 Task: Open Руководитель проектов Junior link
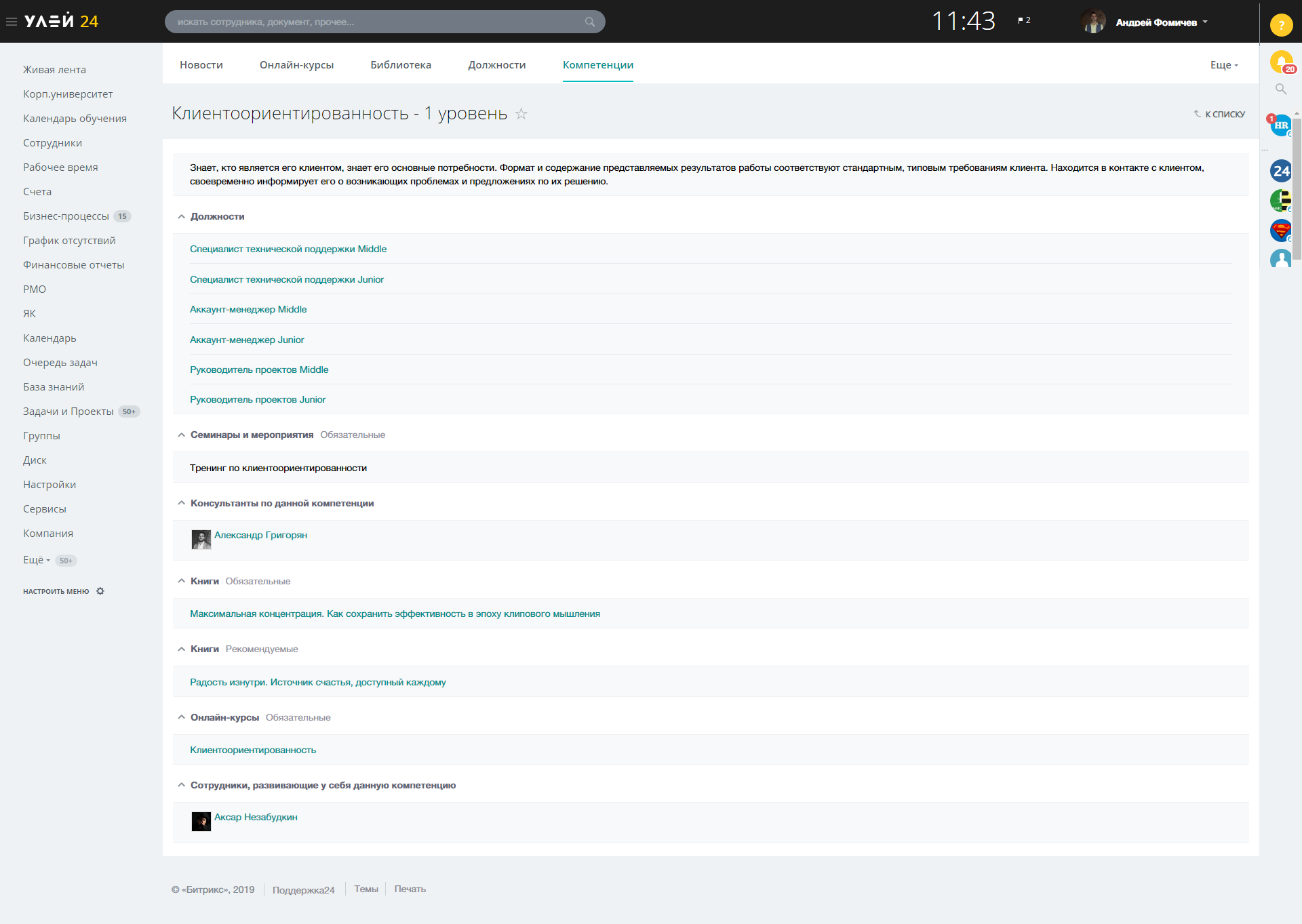pyautogui.click(x=258, y=400)
